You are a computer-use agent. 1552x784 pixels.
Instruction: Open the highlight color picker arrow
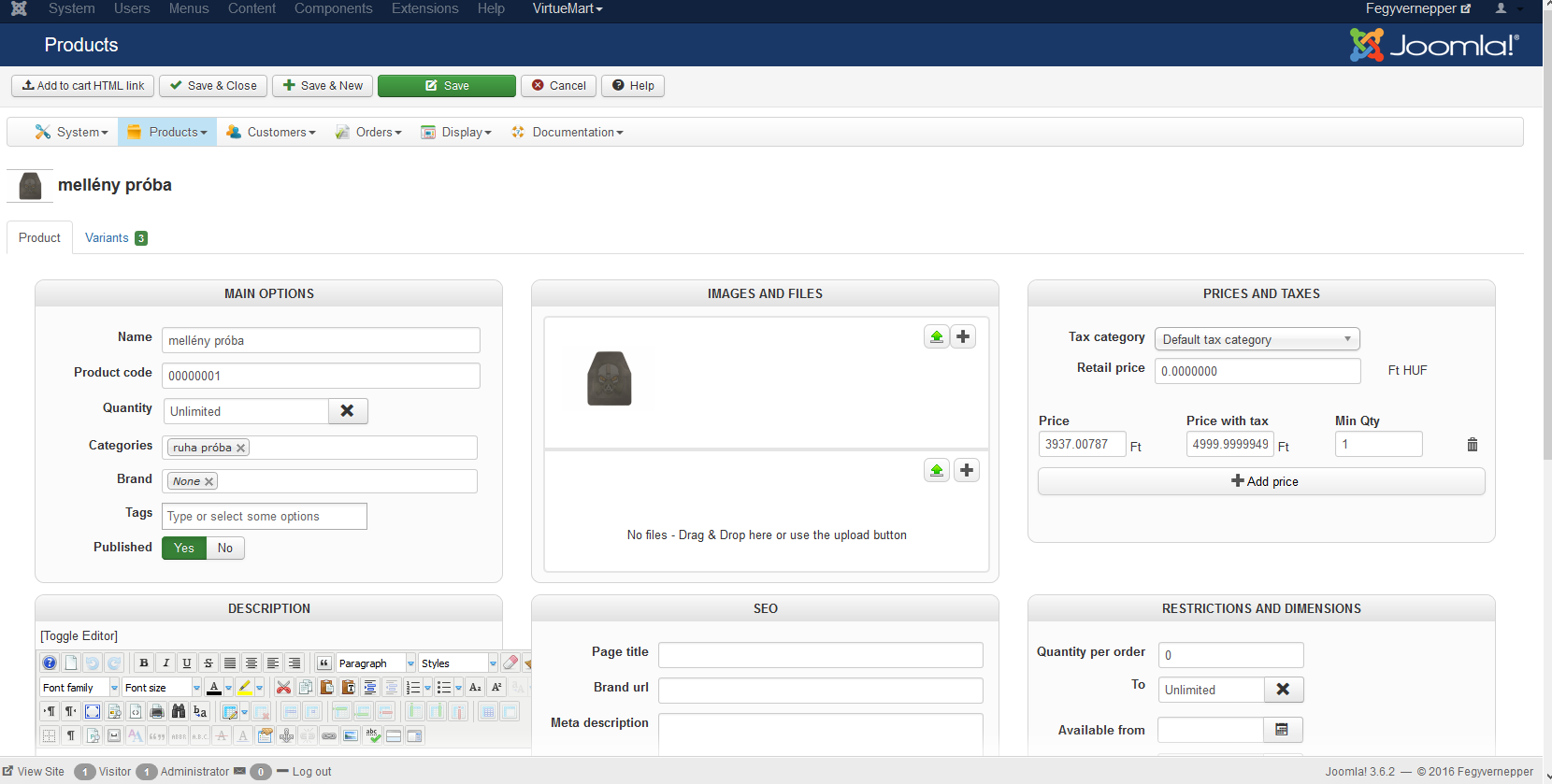coord(259,688)
